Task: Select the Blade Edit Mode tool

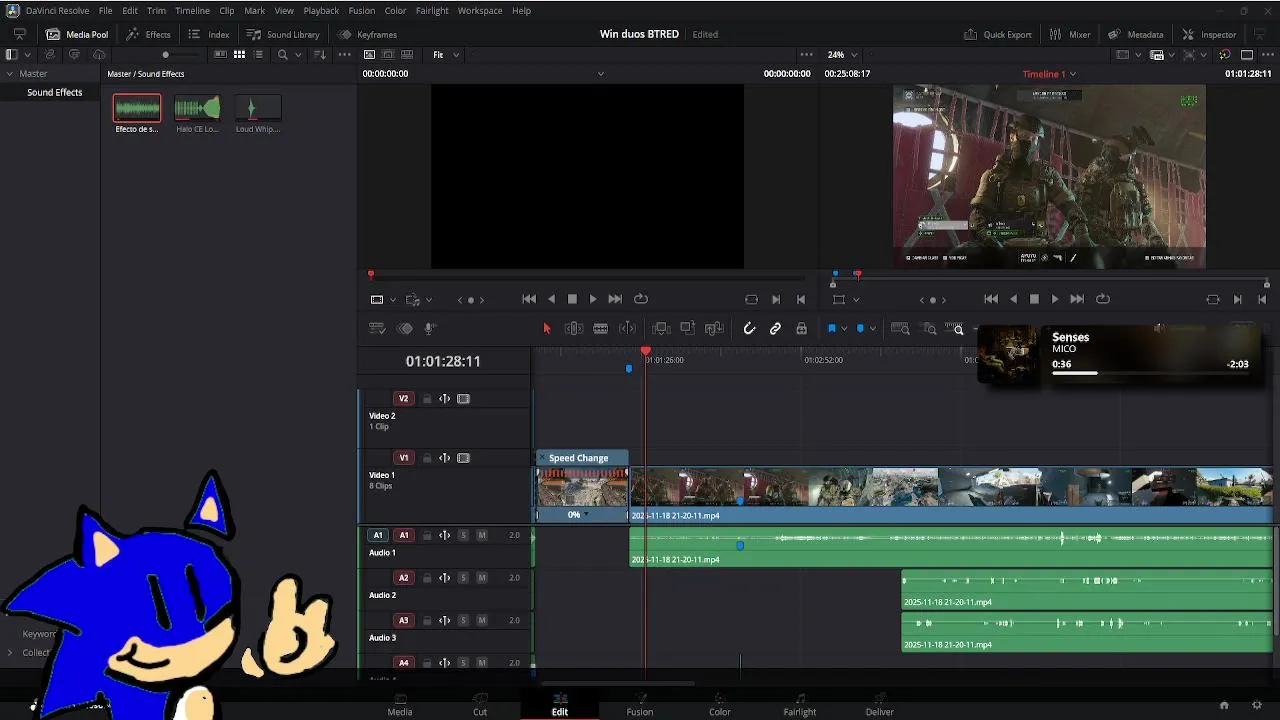Action: click(x=600, y=328)
